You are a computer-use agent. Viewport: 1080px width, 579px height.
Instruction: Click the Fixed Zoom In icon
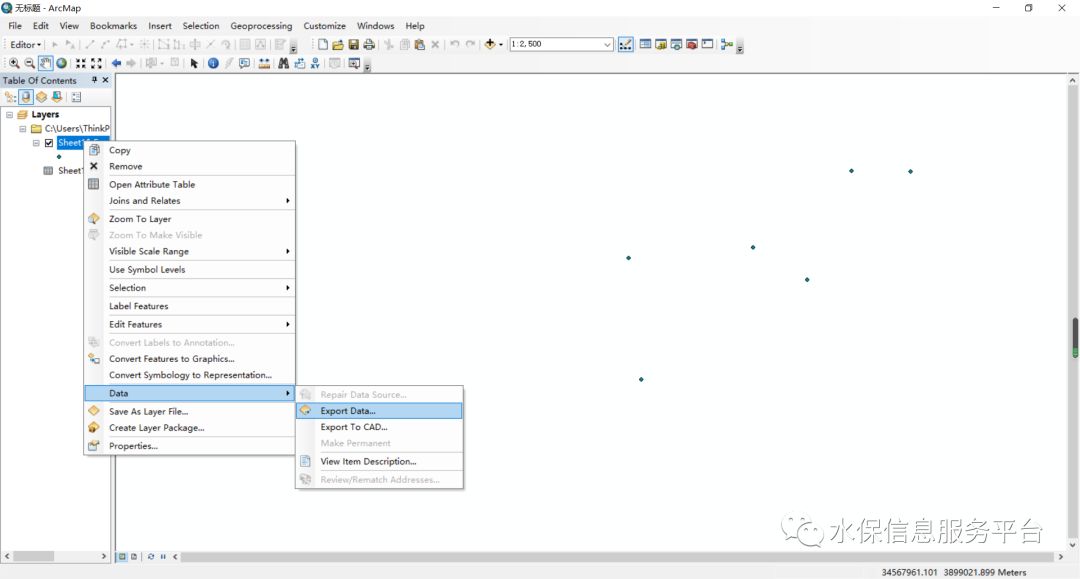click(x=81, y=63)
